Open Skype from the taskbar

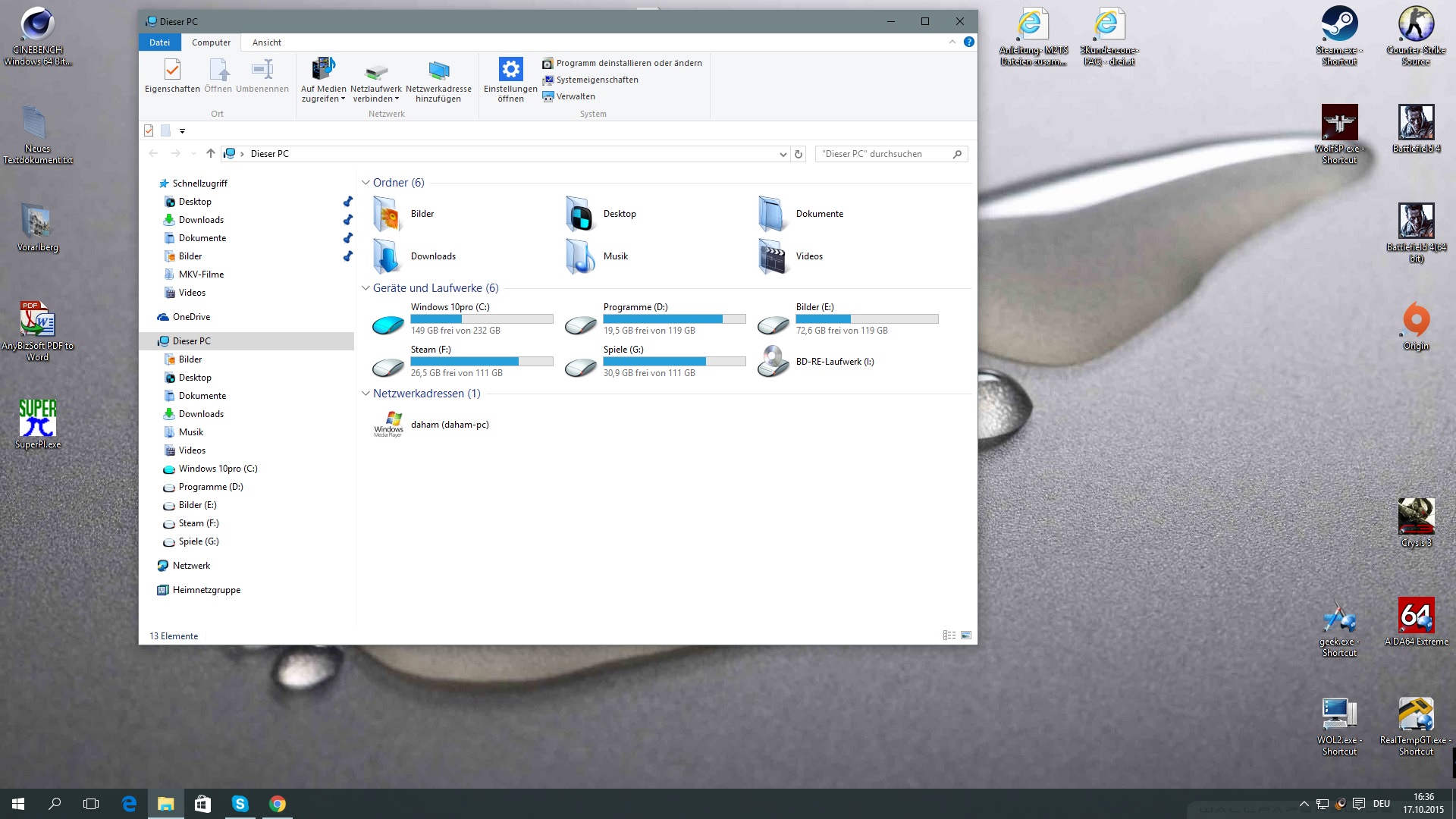tap(240, 804)
